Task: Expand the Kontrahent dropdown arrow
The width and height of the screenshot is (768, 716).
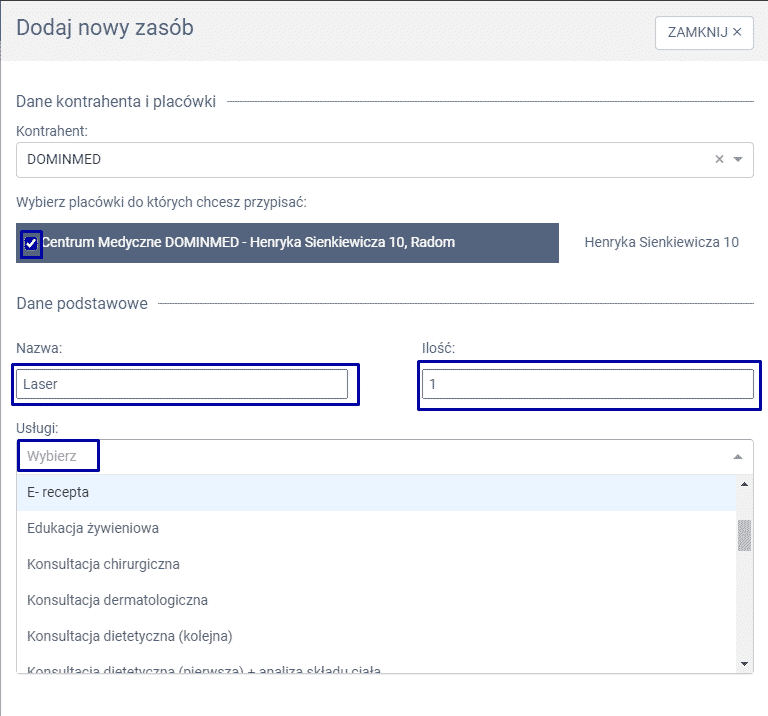Action: coord(738,159)
